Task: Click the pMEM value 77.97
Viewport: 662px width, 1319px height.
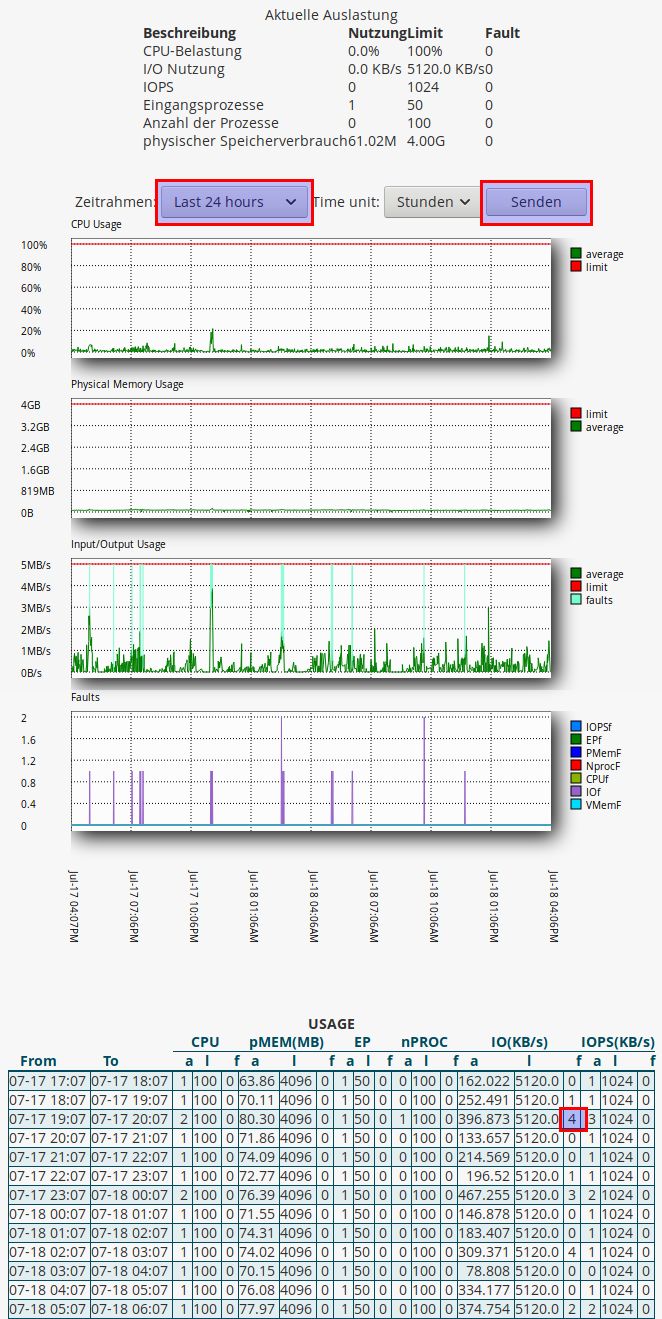Action: [x=257, y=1309]
